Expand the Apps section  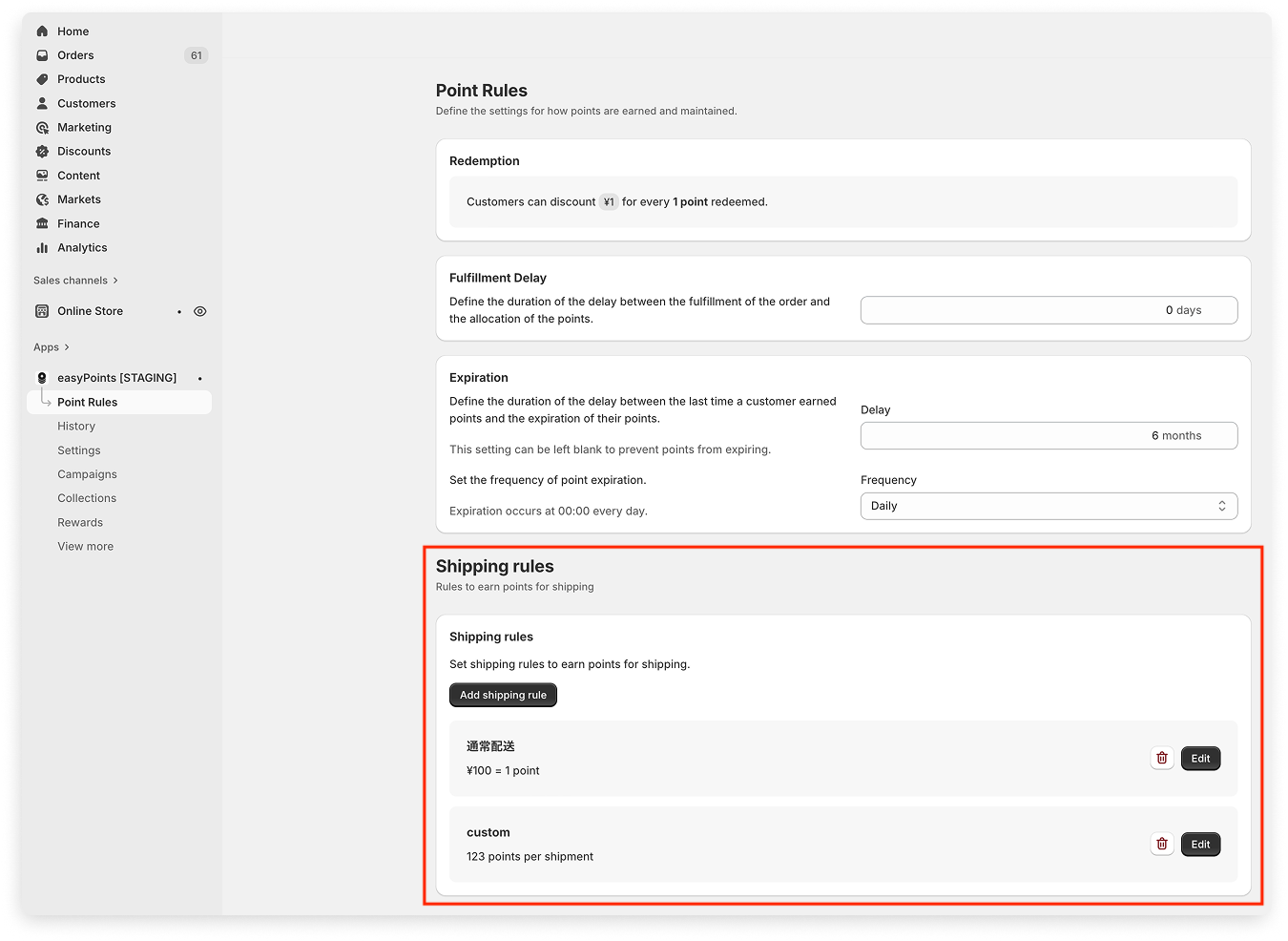pos(52,347)
